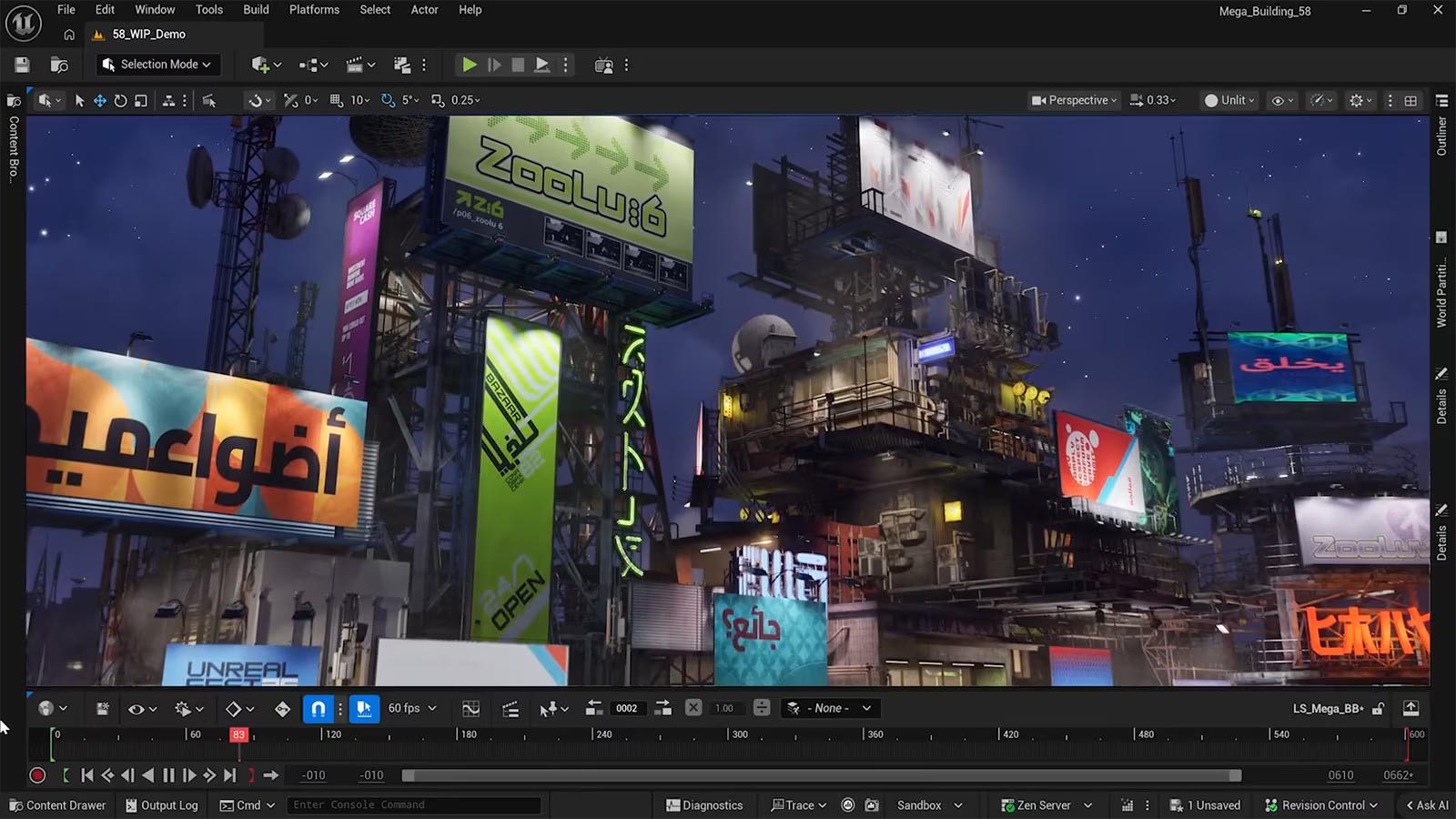Click the 0002 take number field

[627, 709]
